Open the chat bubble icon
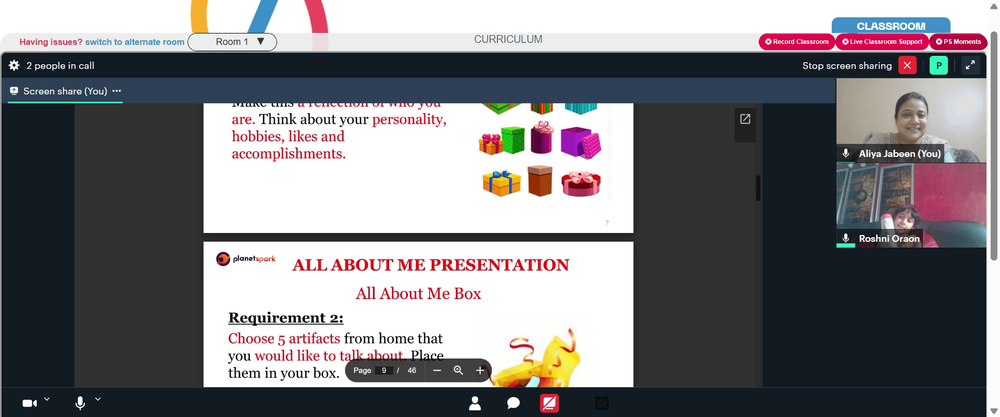The height and width of the screenshot is (417, 1000). 513,403
